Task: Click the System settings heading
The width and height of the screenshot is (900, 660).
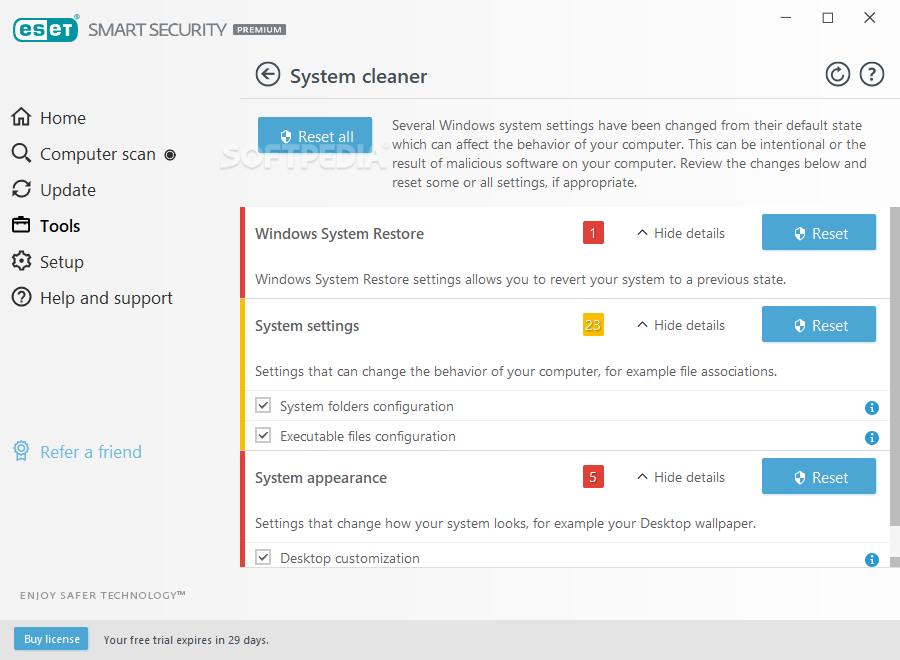Action: pos(307,326)
